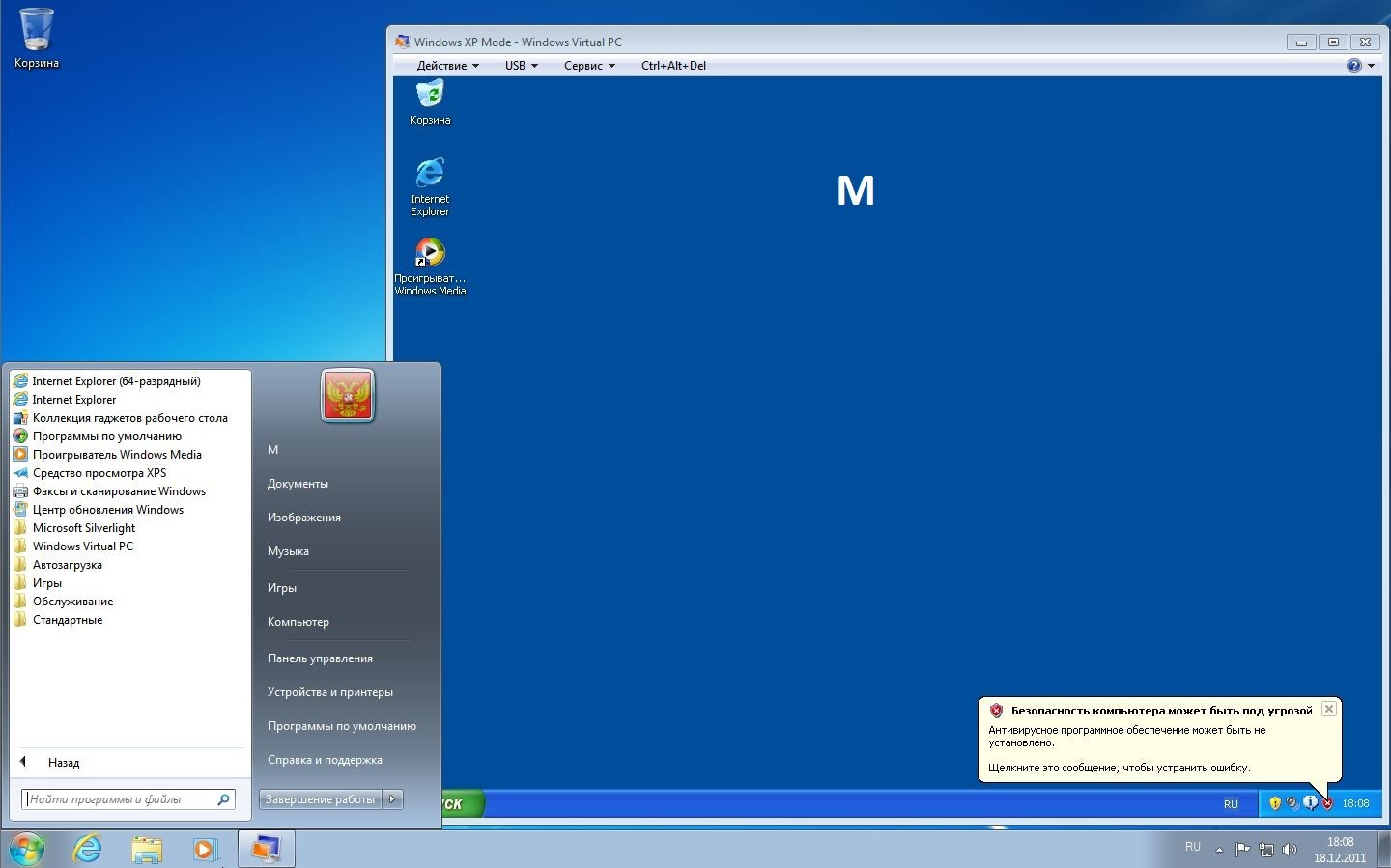Send Ctrl+Alt+Del to the virtual machine
1391x868 pixels.
[x=673, y=66]
